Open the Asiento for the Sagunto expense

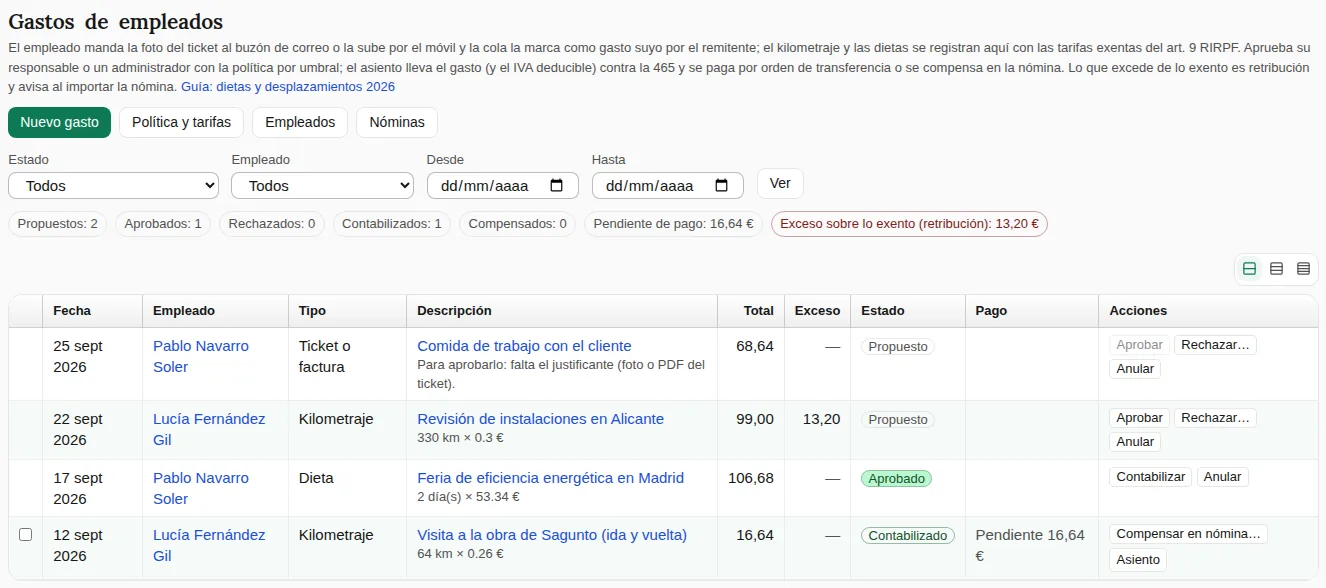pyautogui.click(x=1138, y=560)
